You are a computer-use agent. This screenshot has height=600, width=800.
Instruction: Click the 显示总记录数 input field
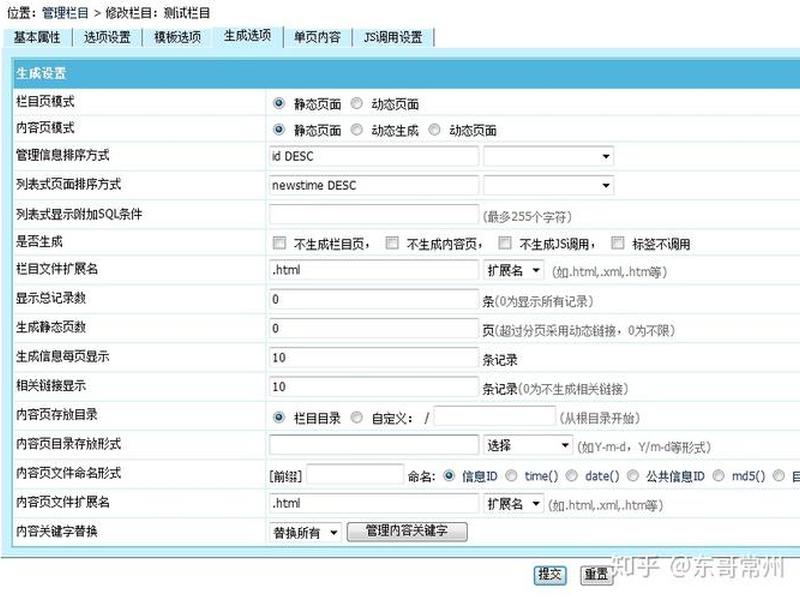(x=373, y=299)
